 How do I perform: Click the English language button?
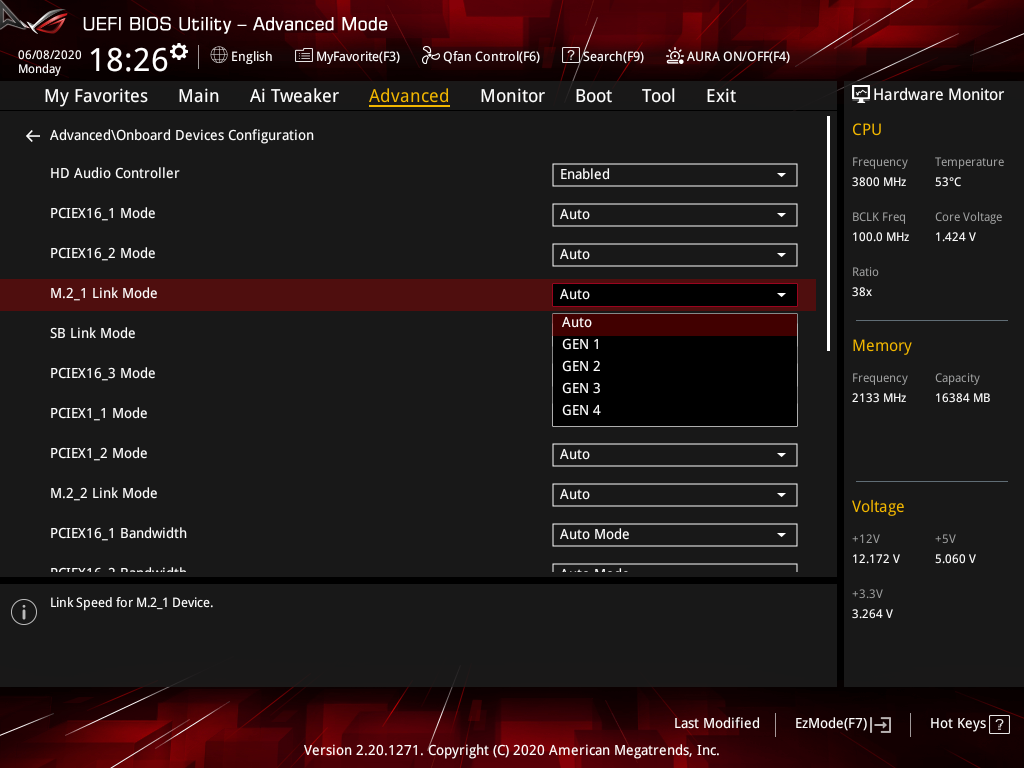[242, 56]
